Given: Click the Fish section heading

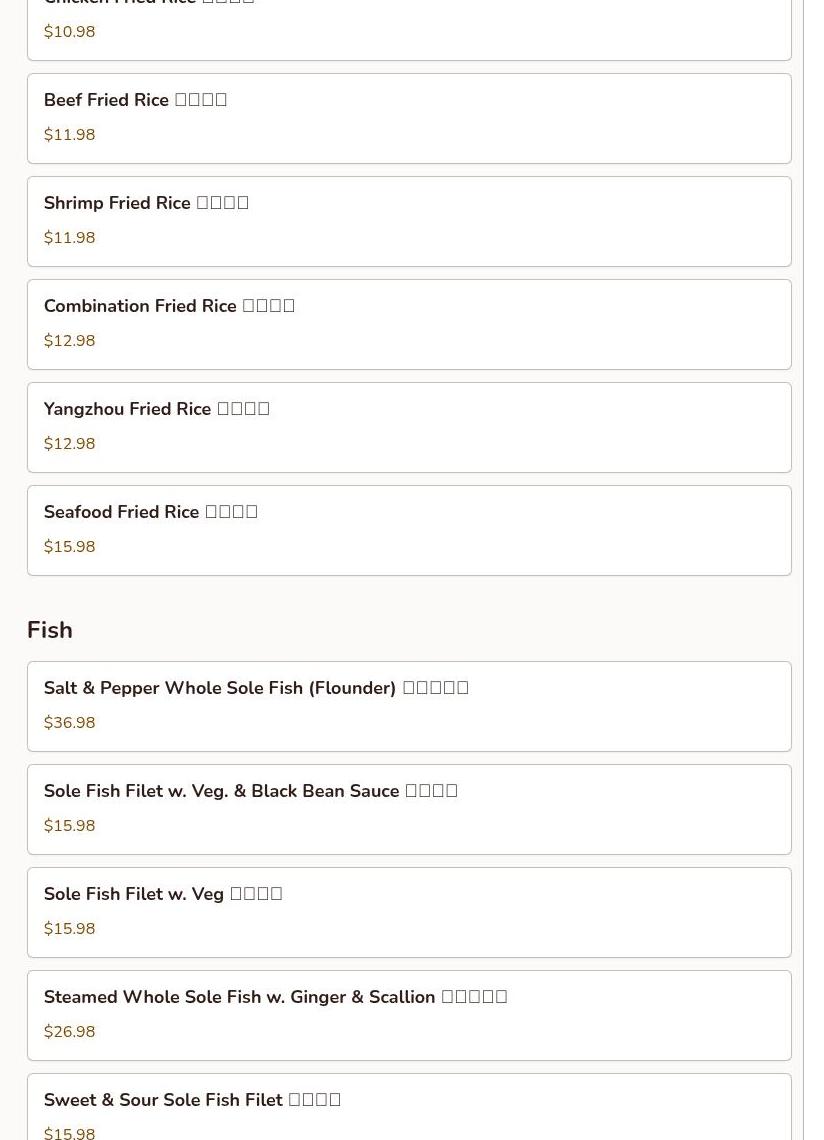Looking at the screenshot, I should click(50, 630).
